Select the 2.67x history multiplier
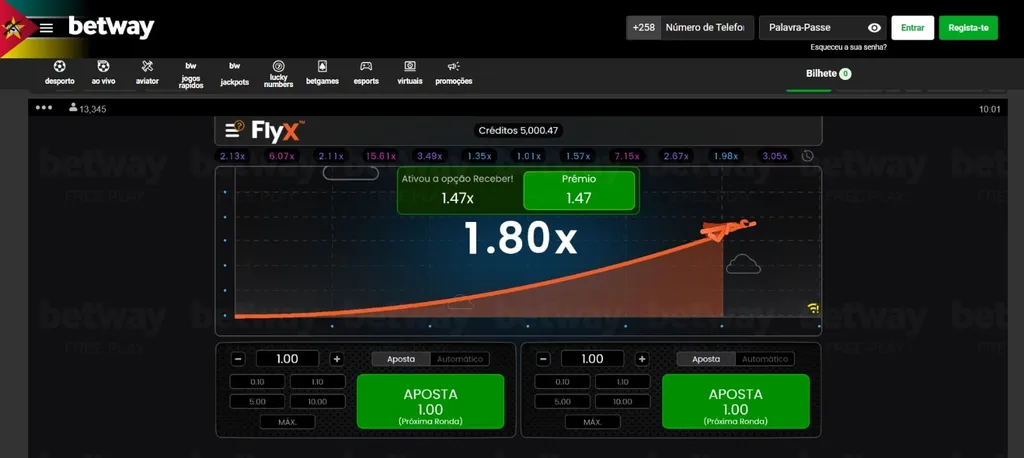Screen dimensions: 1024x458 coord(676,156)
